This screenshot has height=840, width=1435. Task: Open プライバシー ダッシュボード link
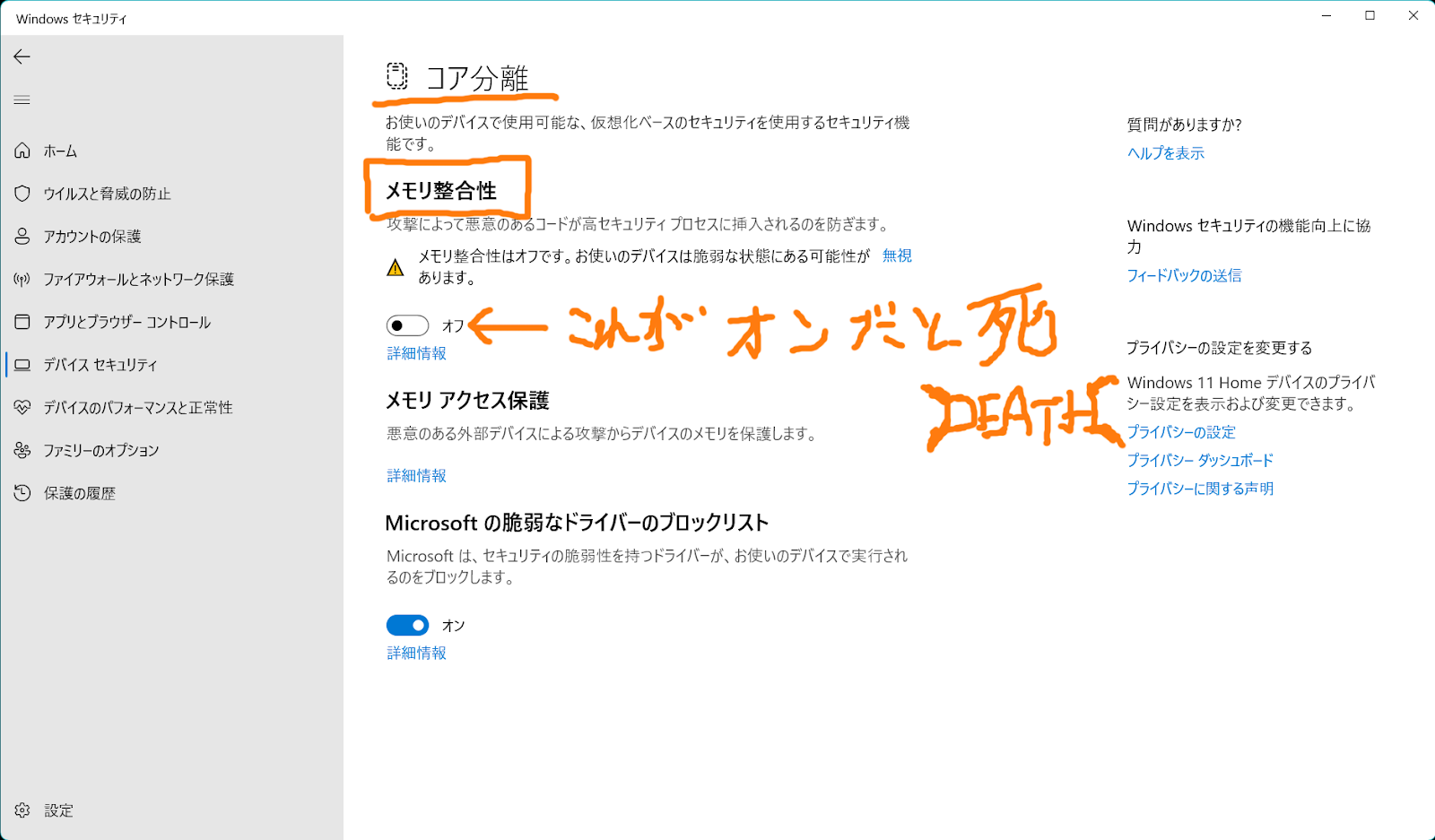coord(1200,460)
